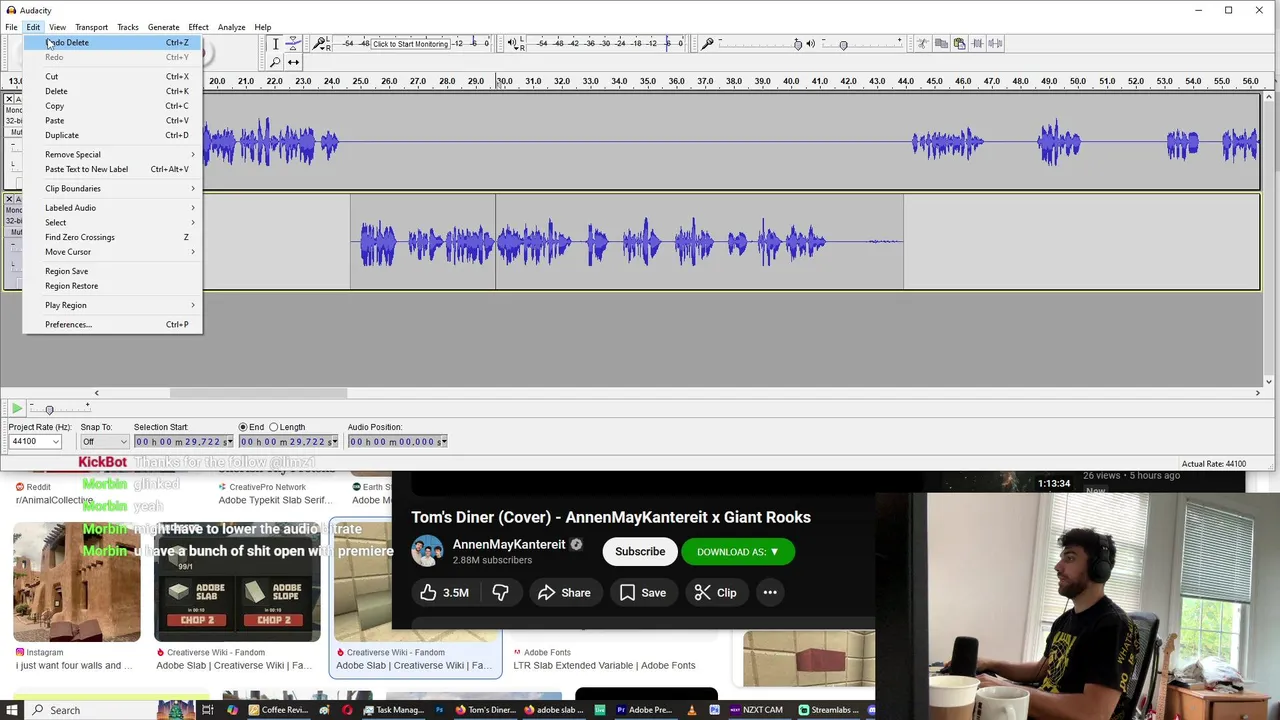
Task: Choose Region Save in Edit menu
Action: coord(113,271)
